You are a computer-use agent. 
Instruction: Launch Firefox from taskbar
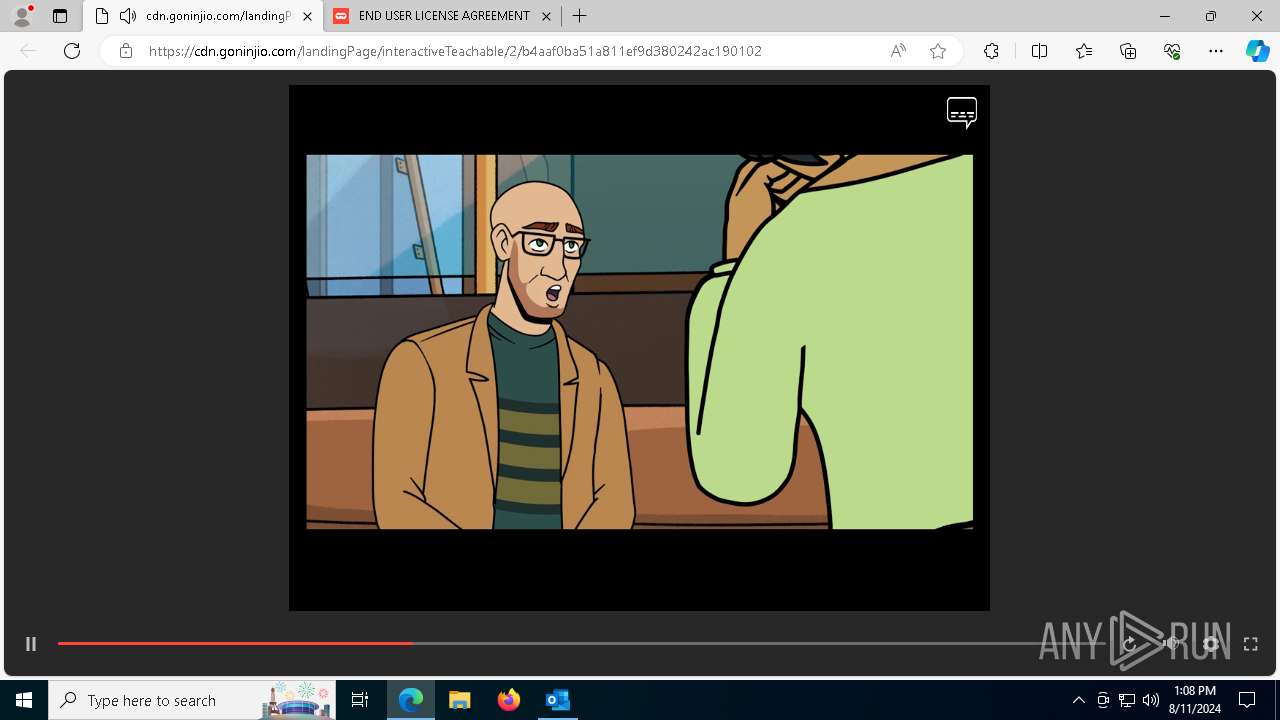coord(509,700)
